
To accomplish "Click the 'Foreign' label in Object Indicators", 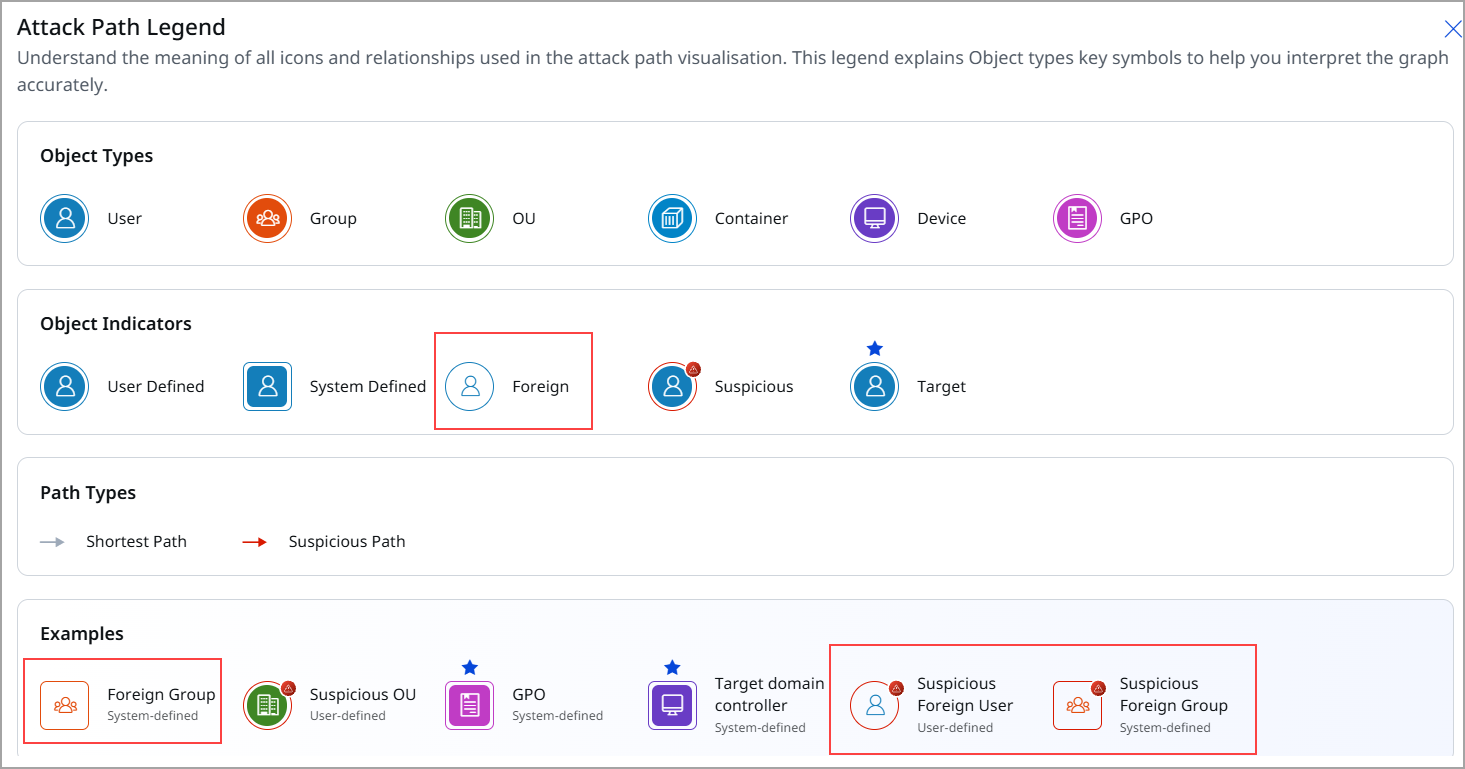I will tap(540, 386).
